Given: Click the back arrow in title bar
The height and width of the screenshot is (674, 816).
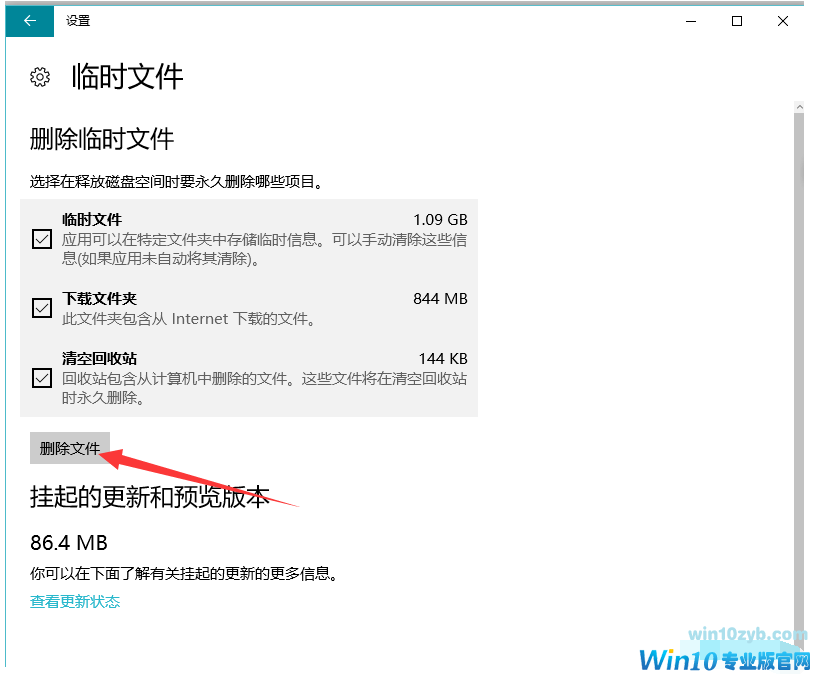Looking at the screenshot, I should [30, 21].
